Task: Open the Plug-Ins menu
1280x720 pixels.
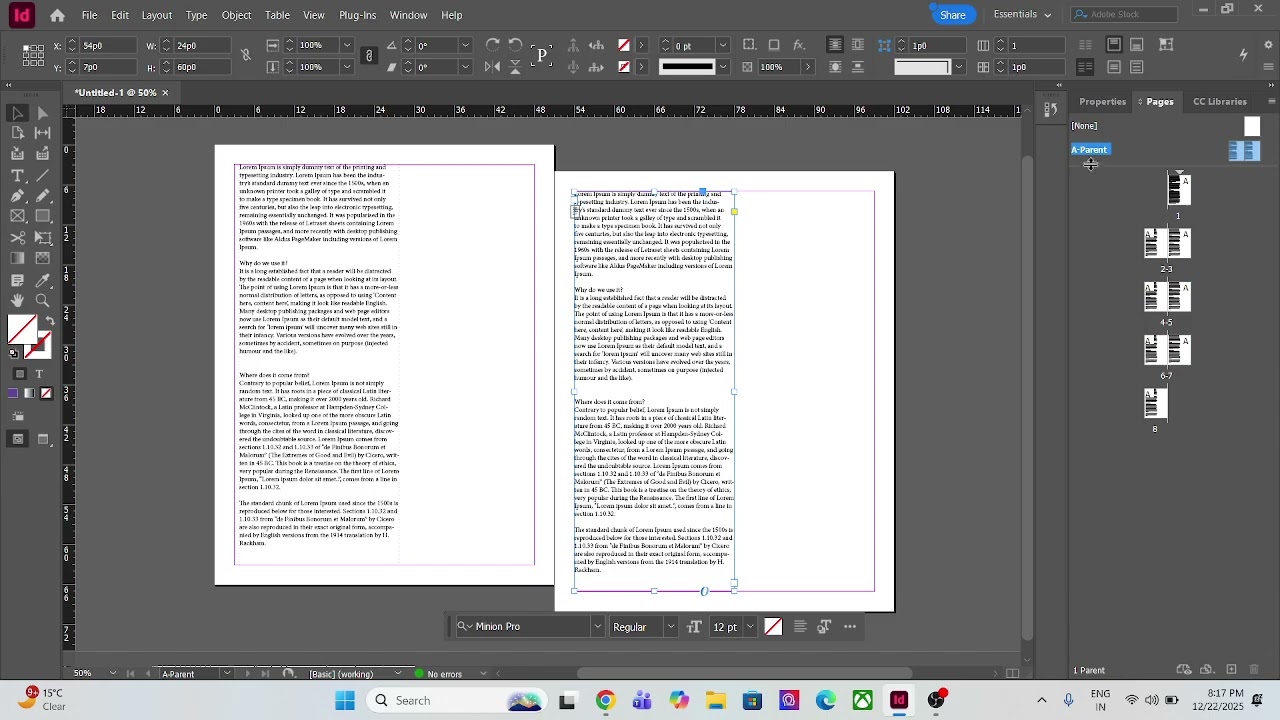Action: (357, 15)
